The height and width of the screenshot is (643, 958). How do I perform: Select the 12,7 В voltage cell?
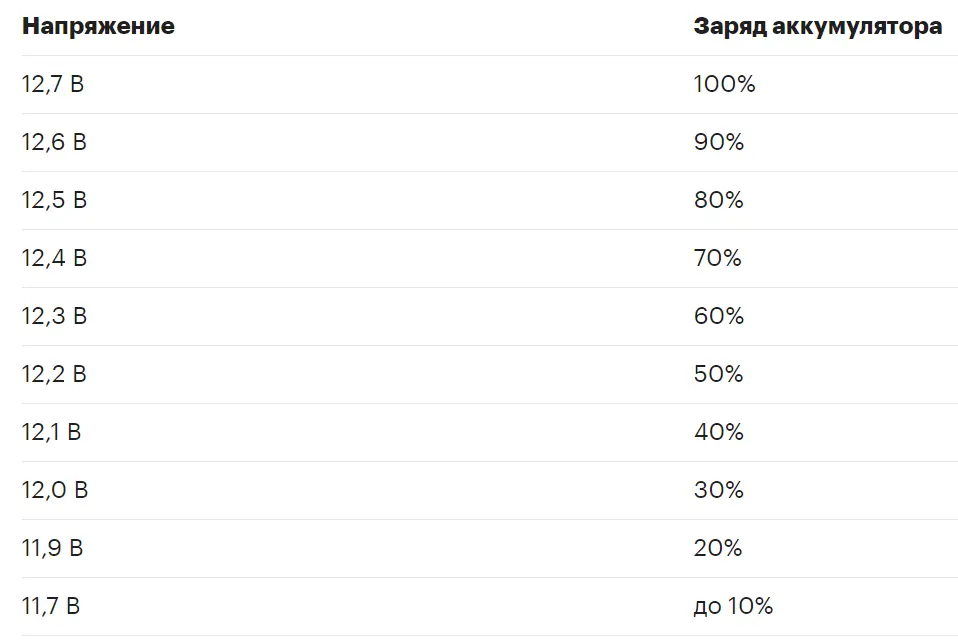click(53, 84)
